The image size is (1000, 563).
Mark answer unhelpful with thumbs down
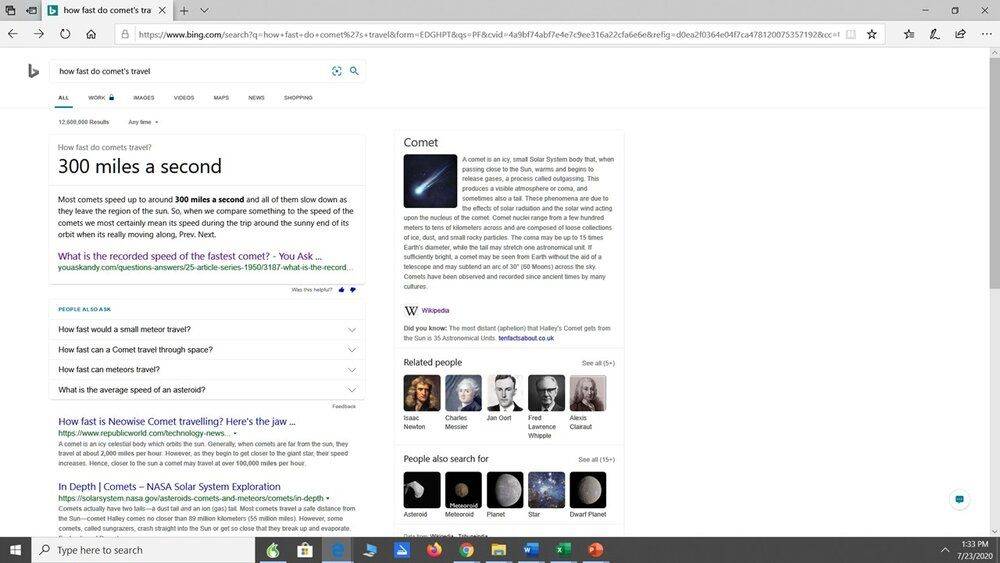(x=353, y=289)
